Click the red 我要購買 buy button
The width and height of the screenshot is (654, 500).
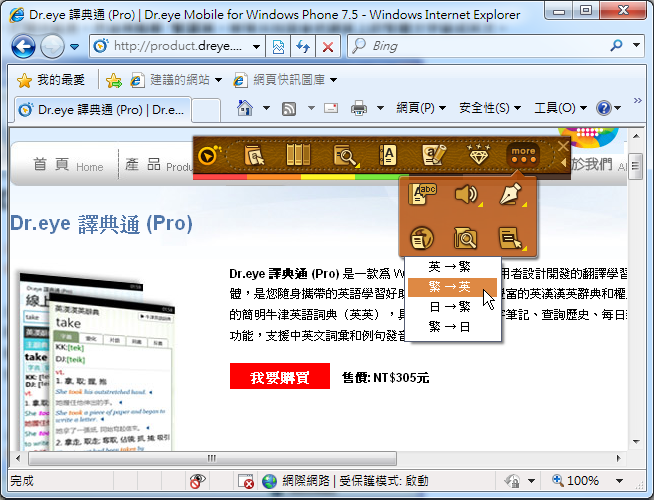[280, 377]
